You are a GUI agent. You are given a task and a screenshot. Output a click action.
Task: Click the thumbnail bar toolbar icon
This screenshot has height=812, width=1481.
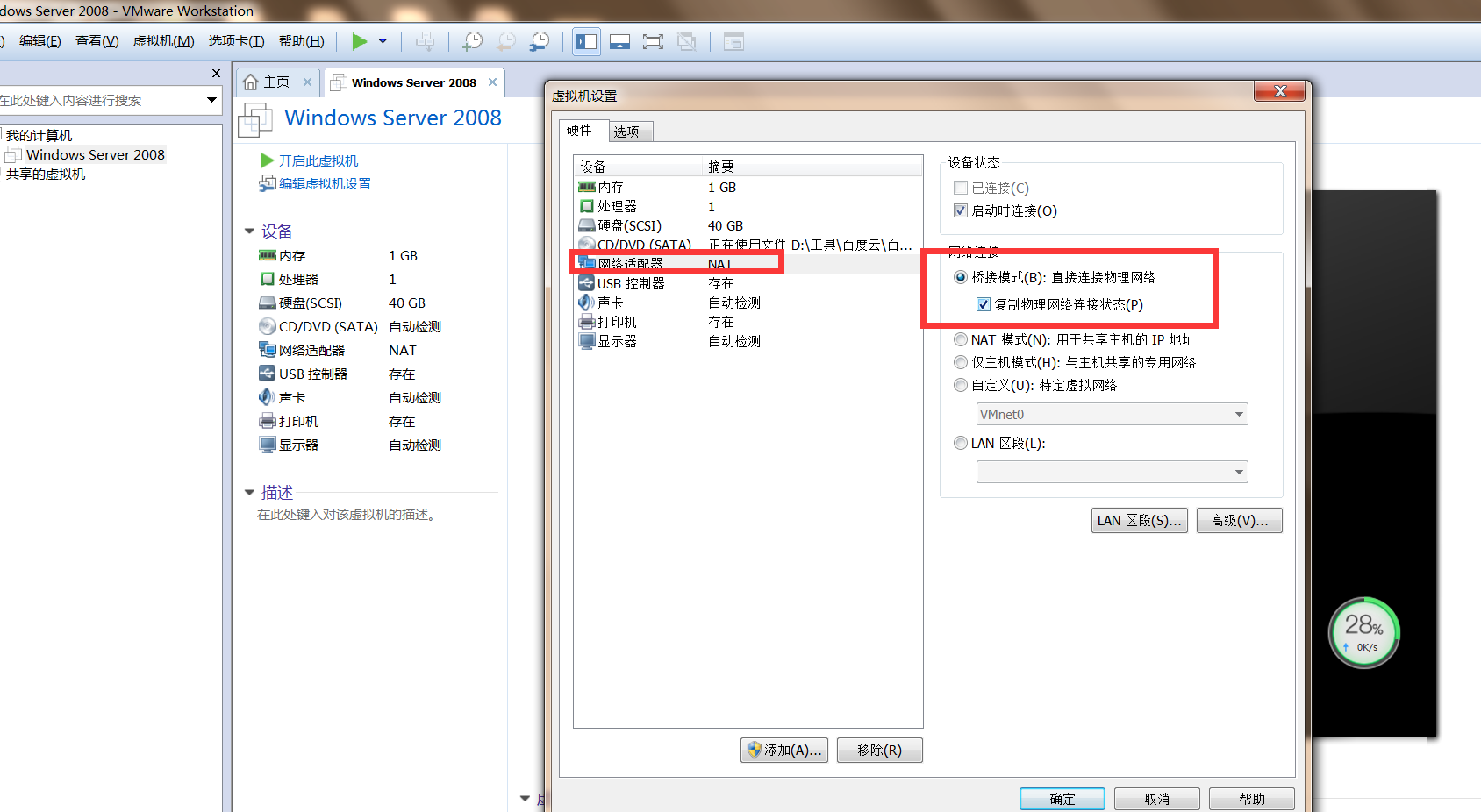tap(733, 41)
